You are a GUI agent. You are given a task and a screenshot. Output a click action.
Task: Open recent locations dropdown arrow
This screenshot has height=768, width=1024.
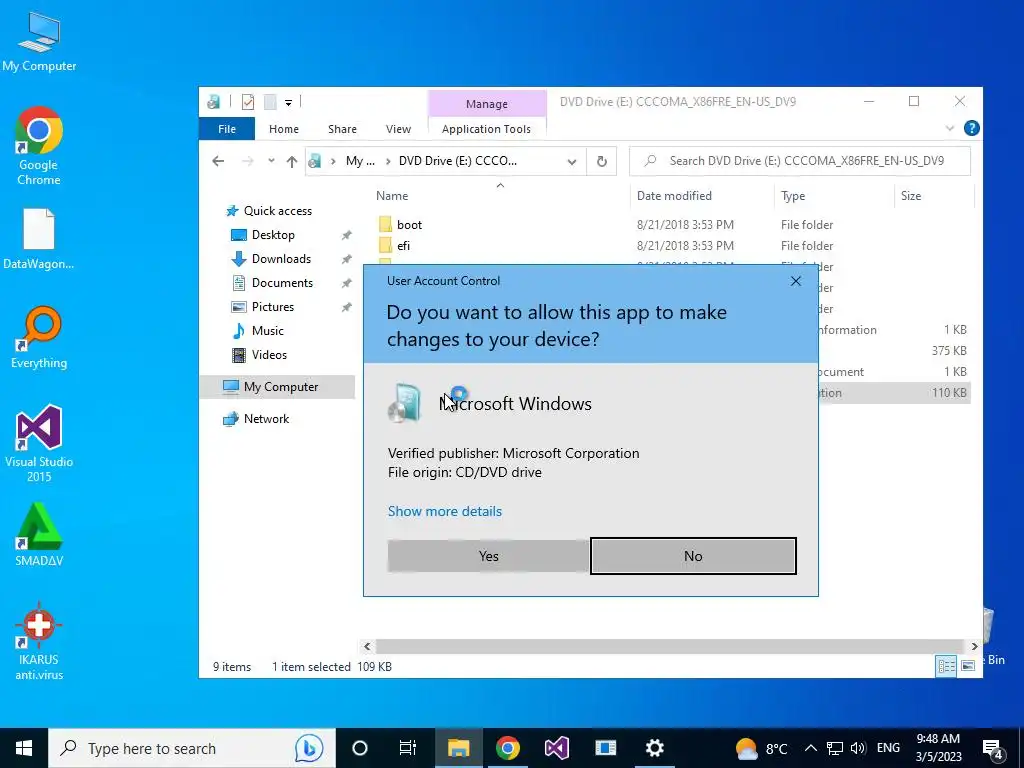click(270, 161)
